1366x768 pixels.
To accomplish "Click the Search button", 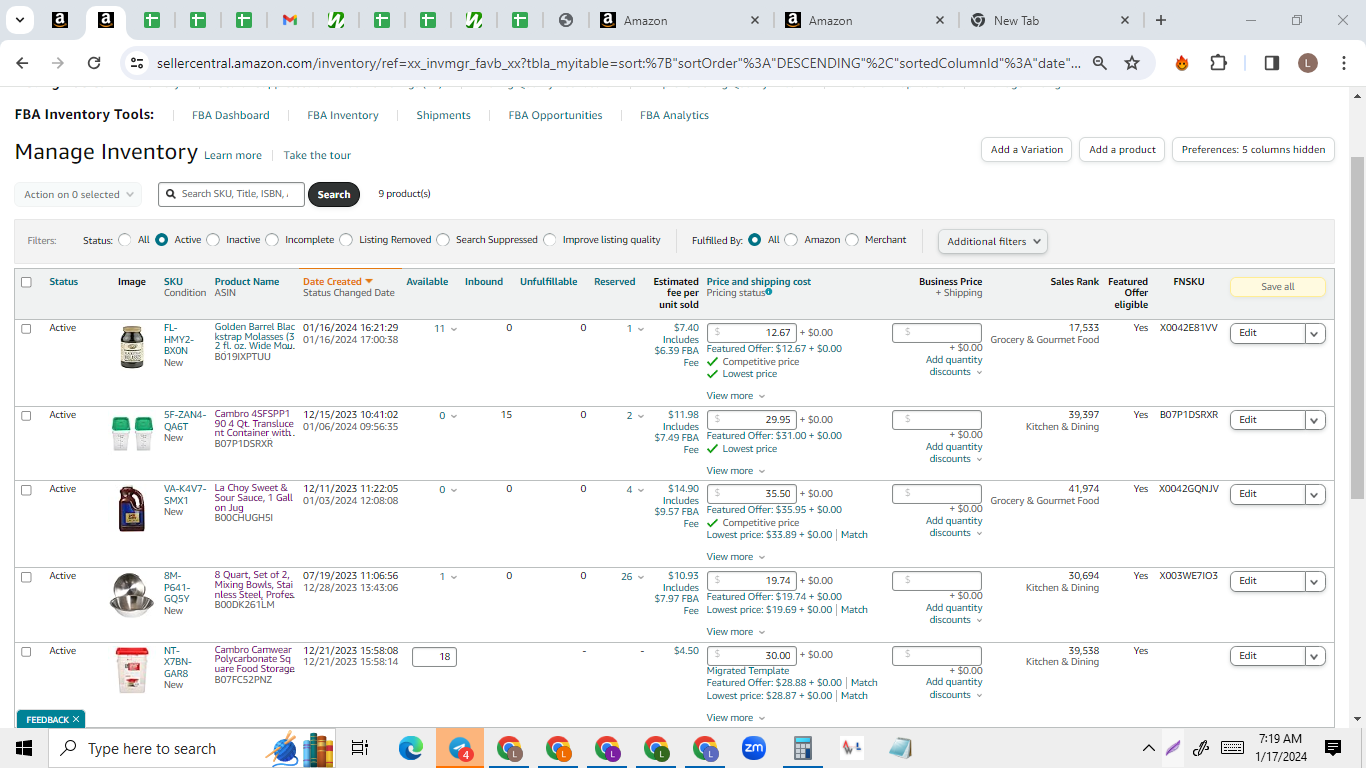I will [x=334, y=194].
